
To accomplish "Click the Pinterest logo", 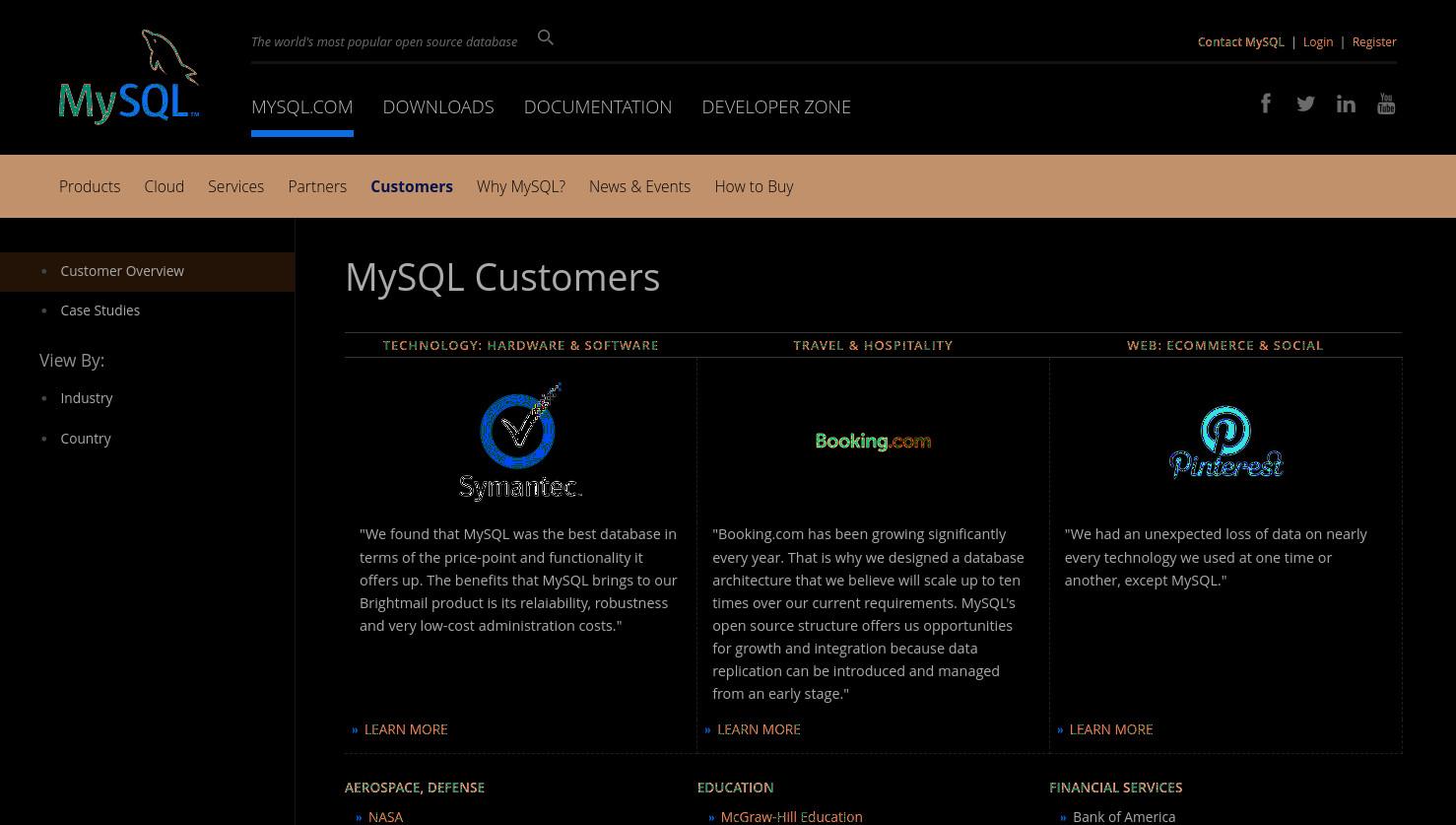I will tap(1225, 442).
